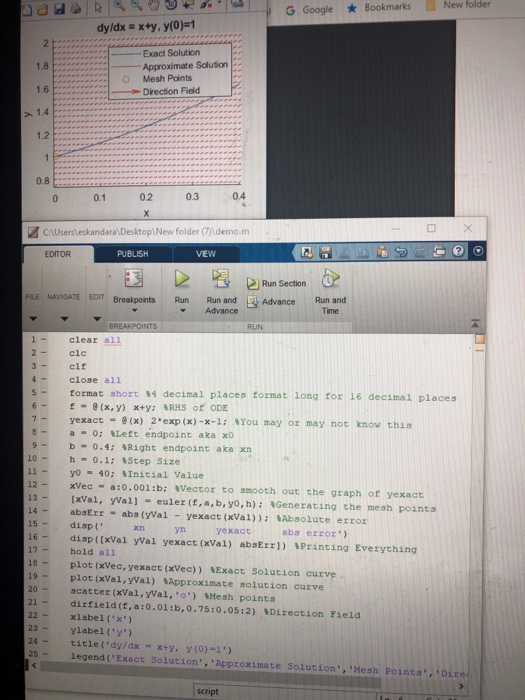Click the Switch Windows icon in quick access bar
The height and width of the screenshot is (700, 525).
tap(439, 252)
